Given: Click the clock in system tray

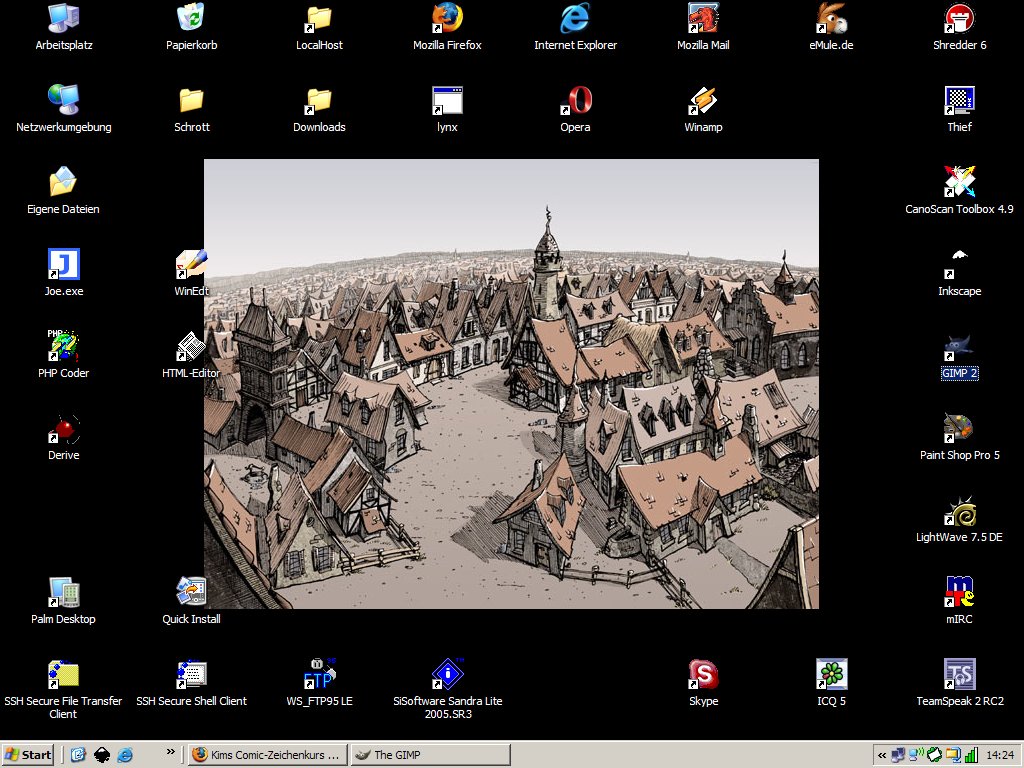Looking at the screenshot, I should click(1000, 755).
